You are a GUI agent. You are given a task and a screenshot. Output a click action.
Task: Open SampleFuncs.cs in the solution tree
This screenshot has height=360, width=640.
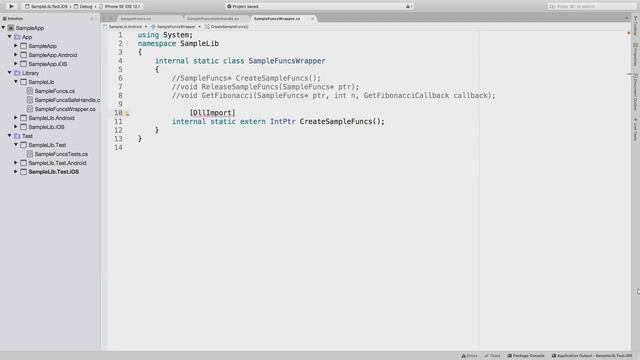55,91
